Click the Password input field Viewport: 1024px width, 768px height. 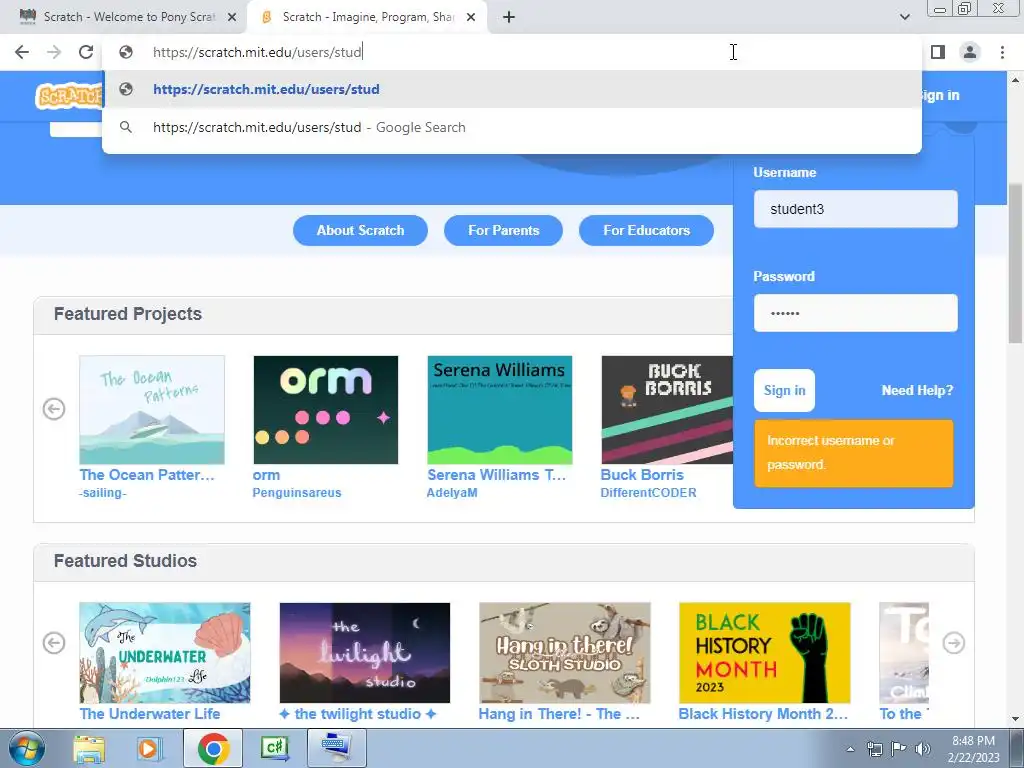(856, 313)
